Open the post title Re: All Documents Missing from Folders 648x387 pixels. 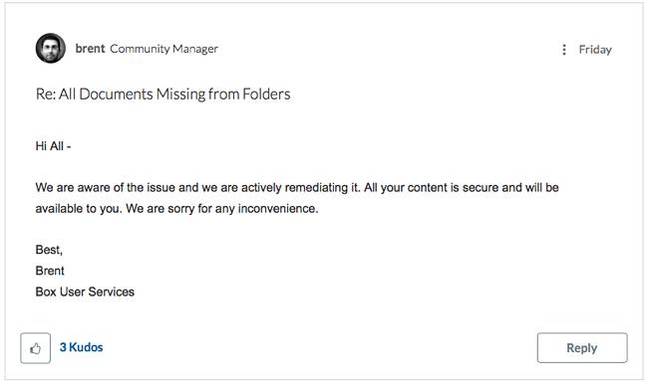pos(163,94)
